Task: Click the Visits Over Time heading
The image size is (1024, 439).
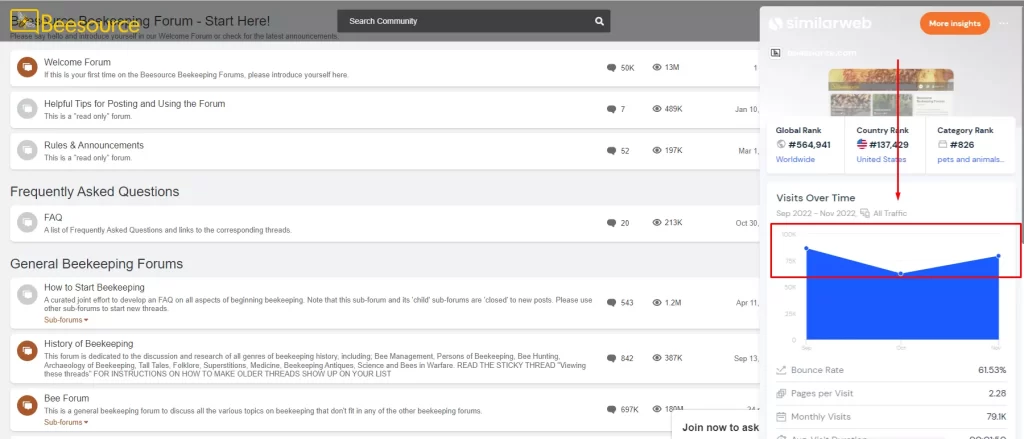Action: click(x=816, y=198)
